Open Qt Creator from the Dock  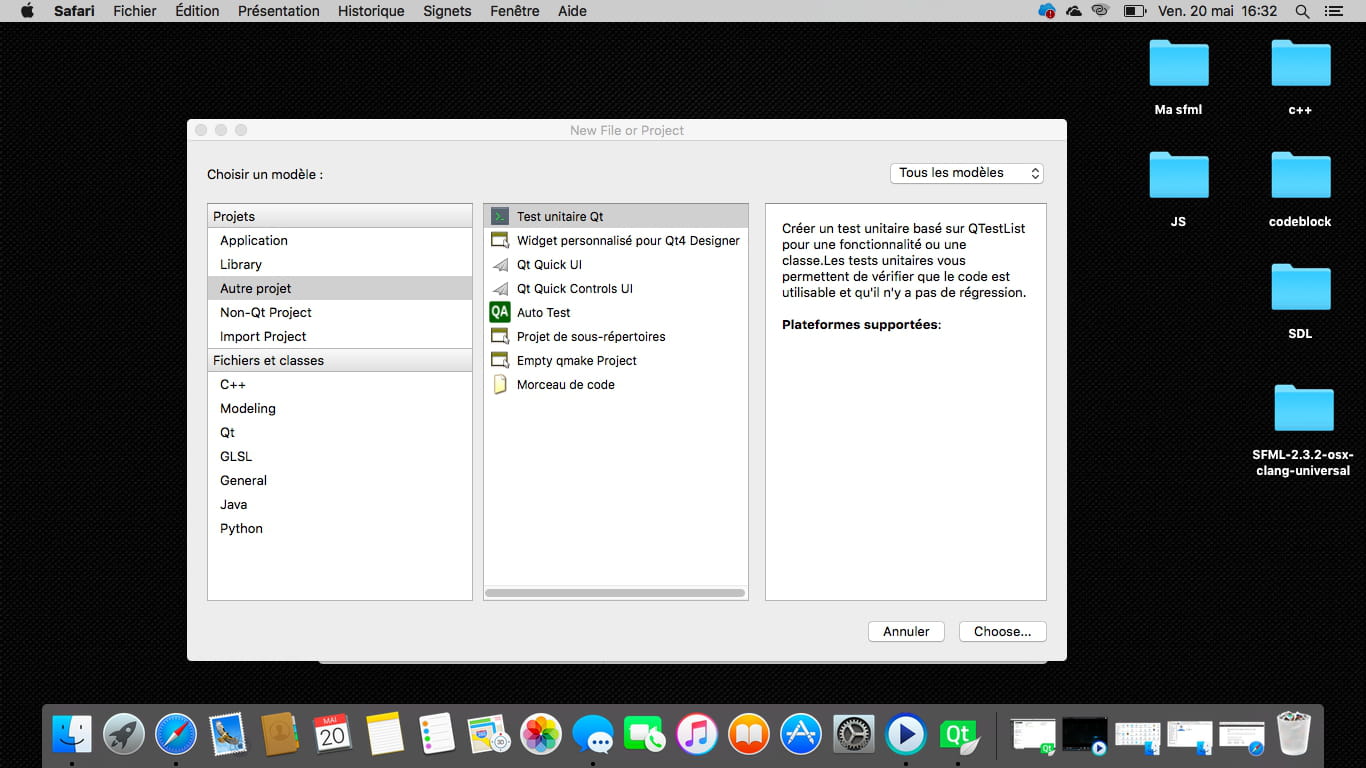pyautogui.click(x=959, y=736)
